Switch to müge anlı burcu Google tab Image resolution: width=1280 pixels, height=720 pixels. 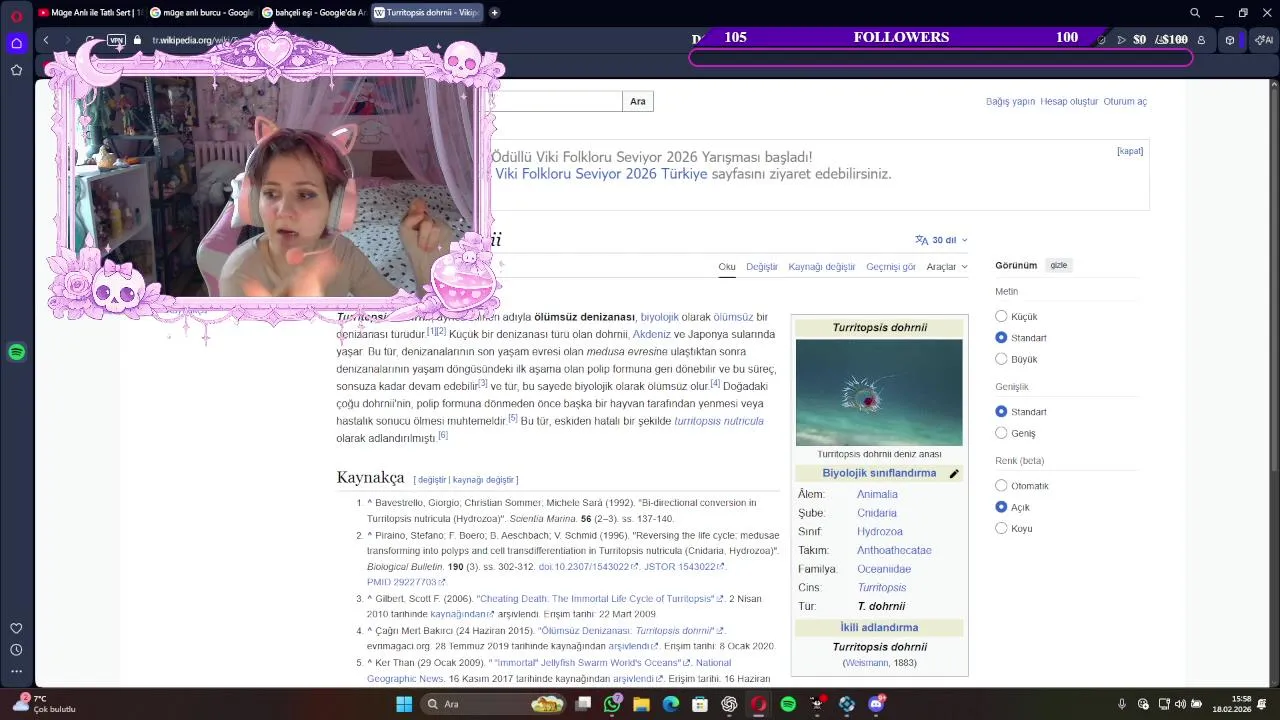201,13
